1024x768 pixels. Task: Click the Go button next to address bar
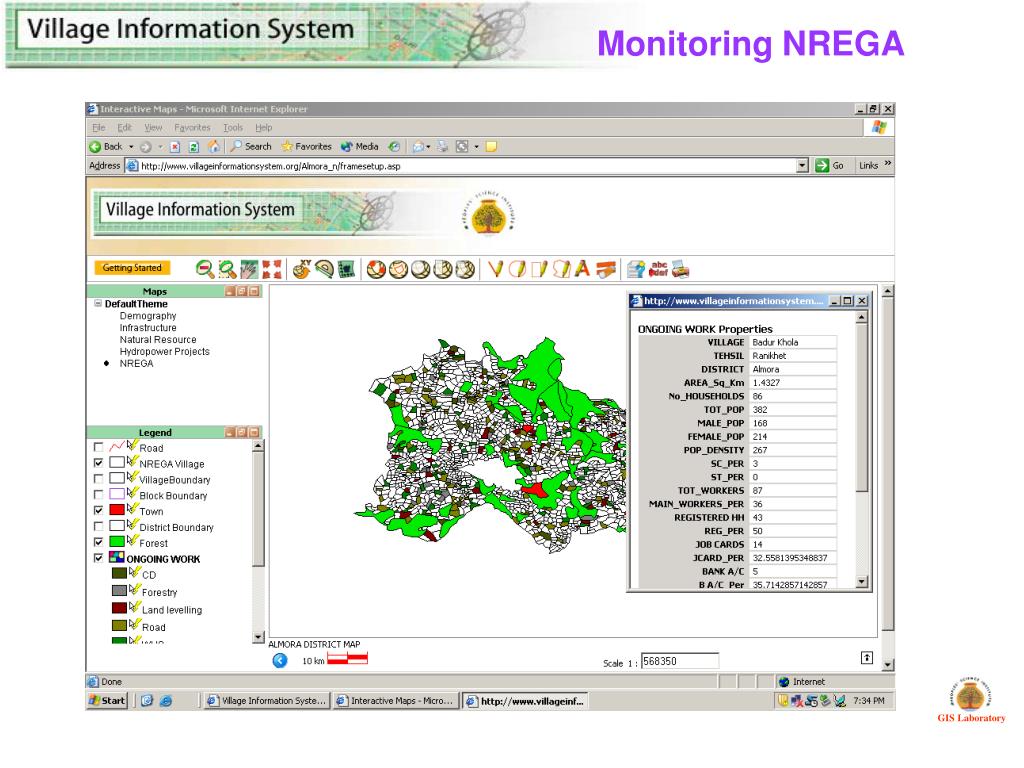click(x=829, y=166)
